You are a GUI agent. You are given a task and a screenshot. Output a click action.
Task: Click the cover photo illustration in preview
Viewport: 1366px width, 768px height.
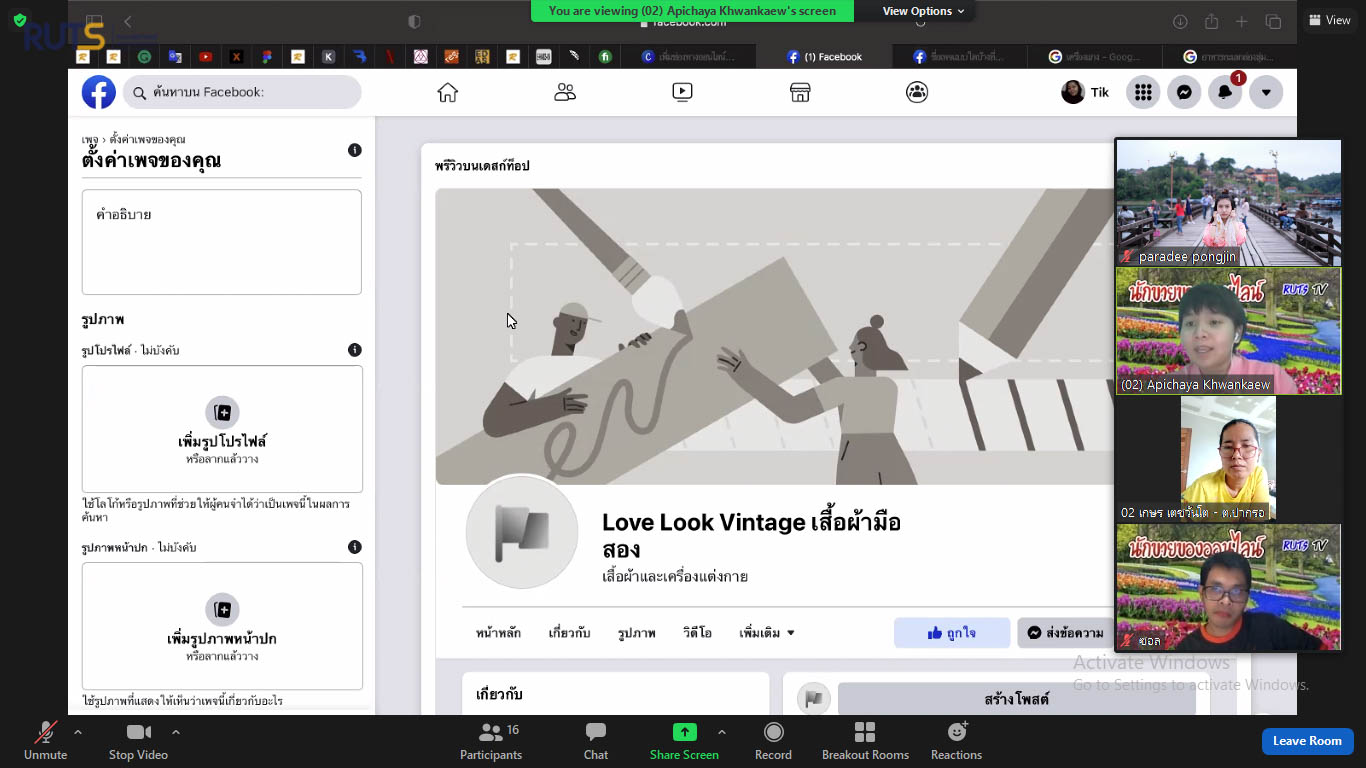775,337
